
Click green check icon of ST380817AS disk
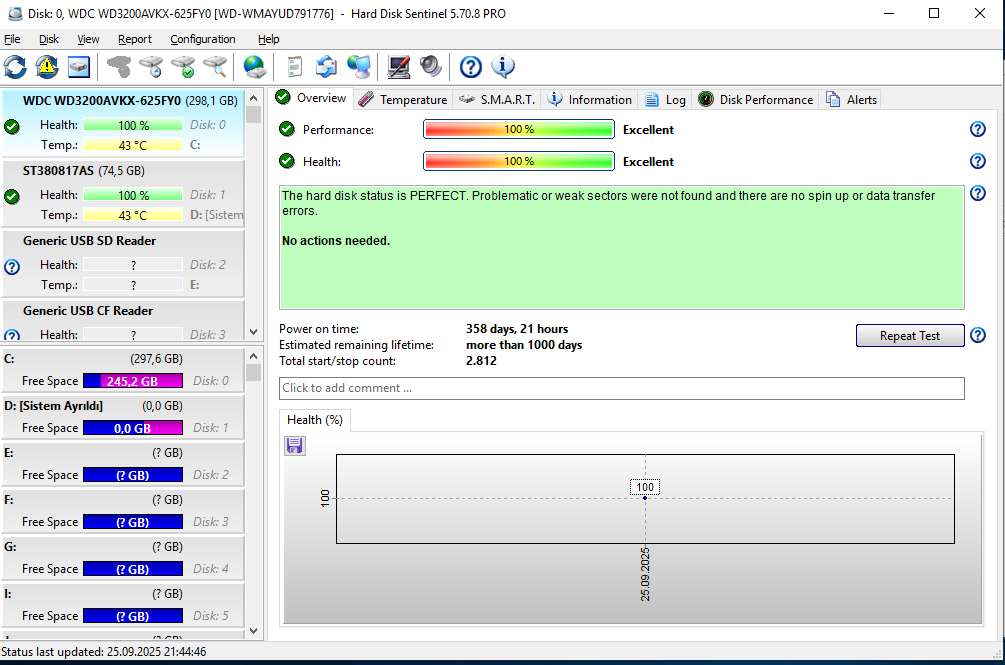[12, 196]
